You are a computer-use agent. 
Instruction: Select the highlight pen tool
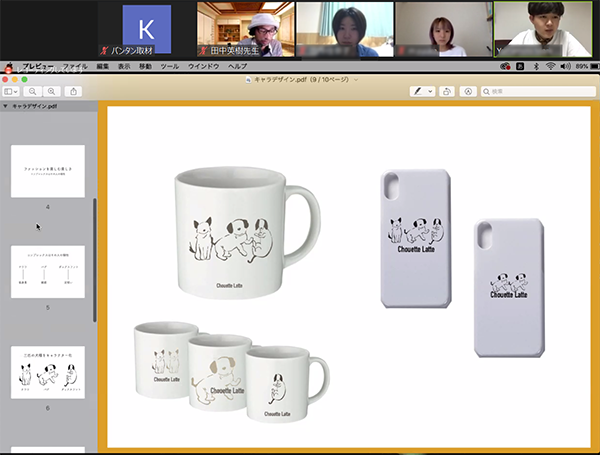[418, 91]
